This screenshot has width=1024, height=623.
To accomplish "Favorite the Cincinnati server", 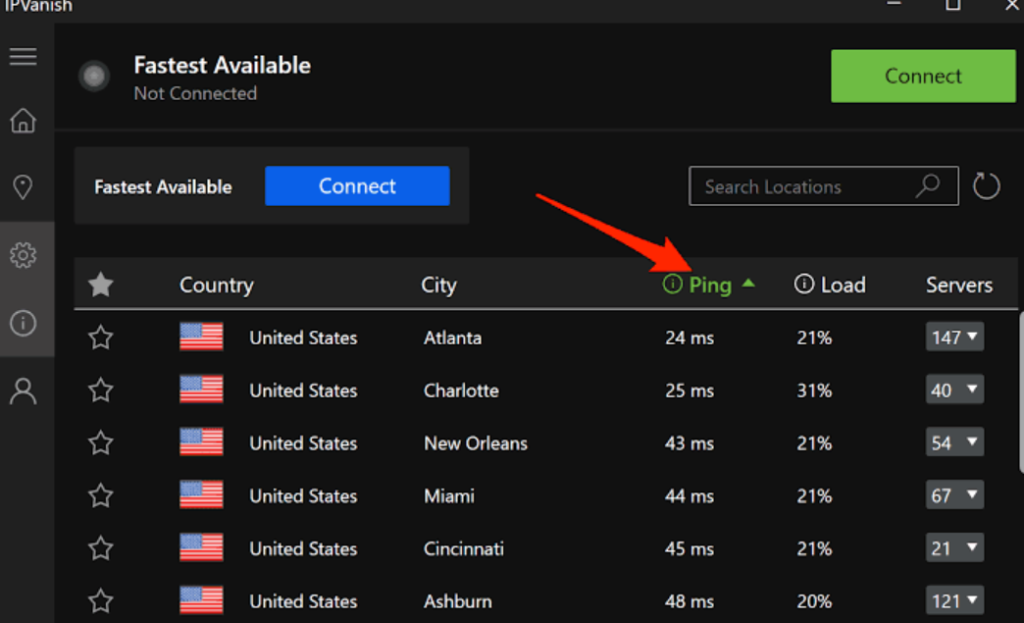I will [x=101, y=548].
